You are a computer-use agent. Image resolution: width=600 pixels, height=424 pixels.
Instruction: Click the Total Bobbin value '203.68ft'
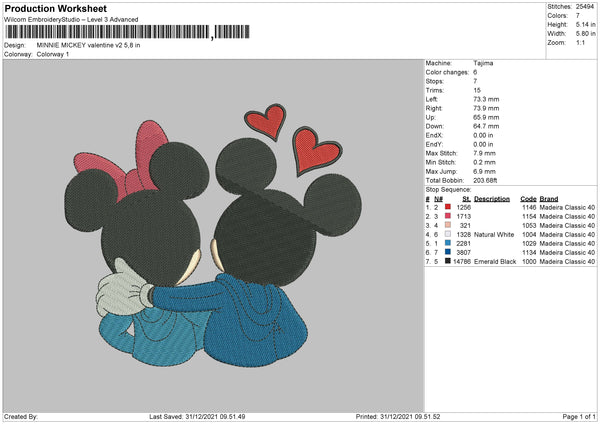(x=485, y=181)
